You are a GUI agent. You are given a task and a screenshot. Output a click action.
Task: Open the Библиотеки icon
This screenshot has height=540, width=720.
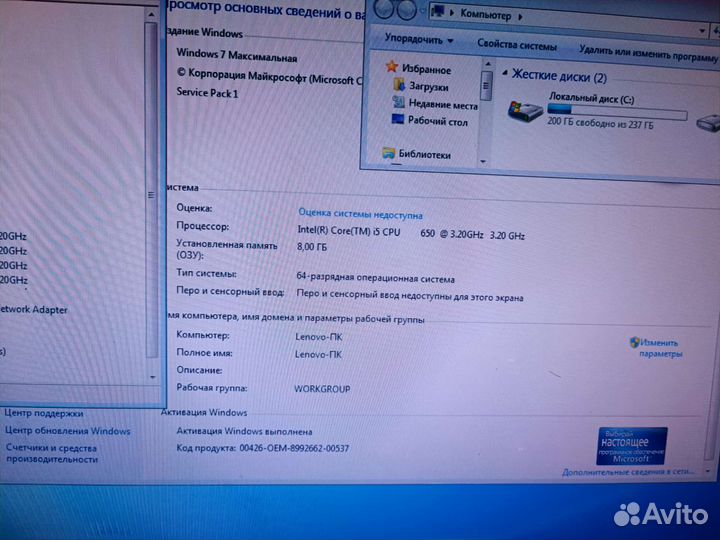click(388, 153)
